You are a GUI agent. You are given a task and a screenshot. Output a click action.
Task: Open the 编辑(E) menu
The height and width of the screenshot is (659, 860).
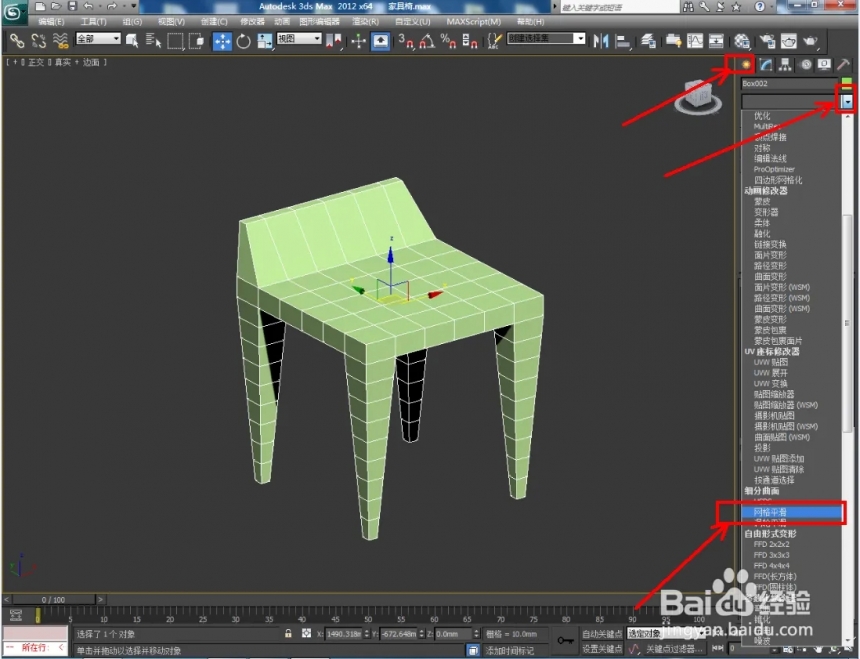coord(51,22)
